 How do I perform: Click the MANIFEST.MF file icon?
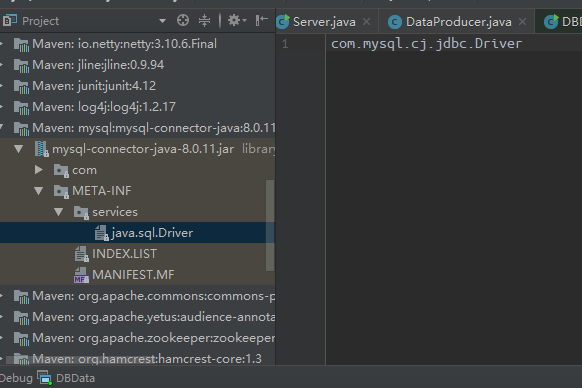pyautogui.click(x=81, y=275)
